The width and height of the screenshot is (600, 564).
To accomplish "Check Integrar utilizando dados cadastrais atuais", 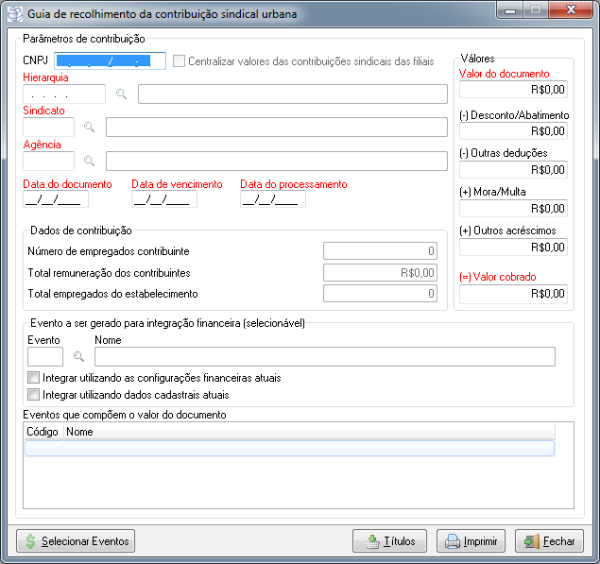I will click(x=34, y=394).
